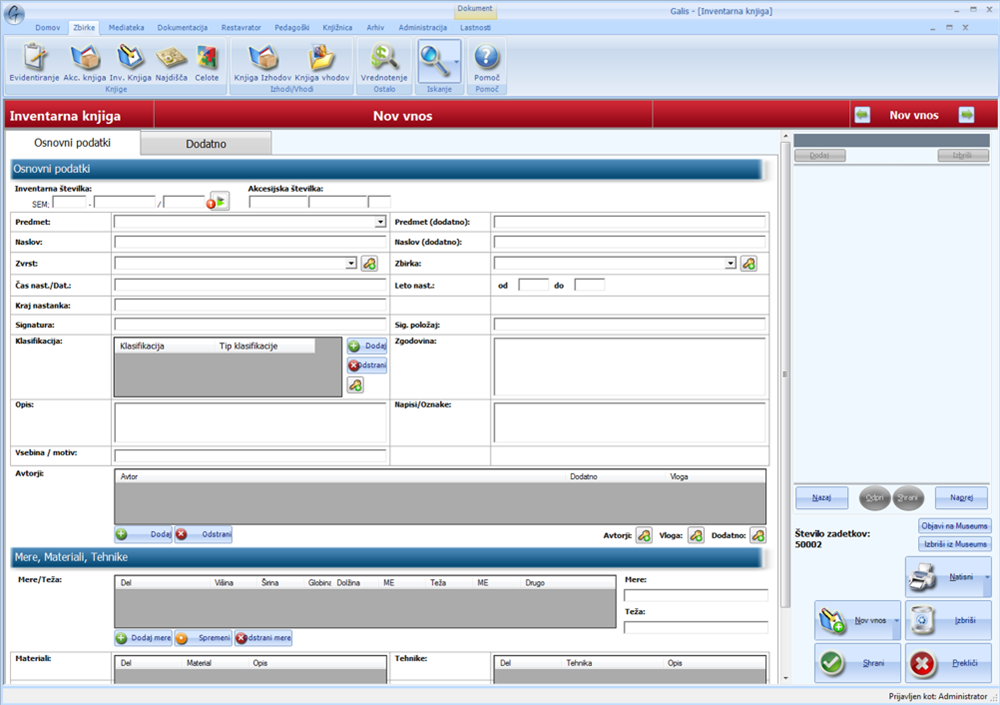
Task: Click the Vrednotenje icon
Action: tap(385, 60)
